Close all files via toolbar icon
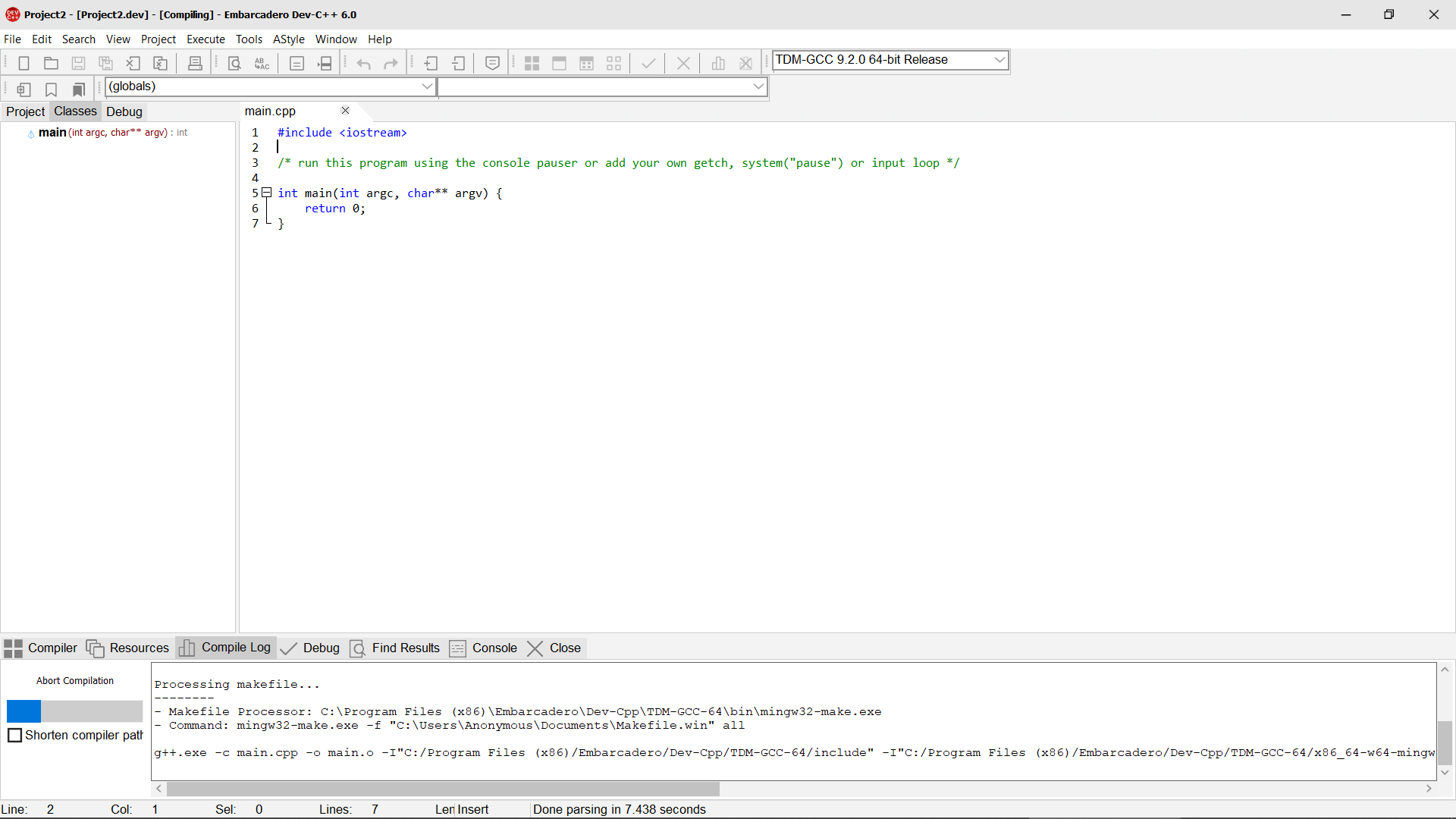Viewport: 1456px width, 819px height. pyautogui.click(x=160, y=64)
